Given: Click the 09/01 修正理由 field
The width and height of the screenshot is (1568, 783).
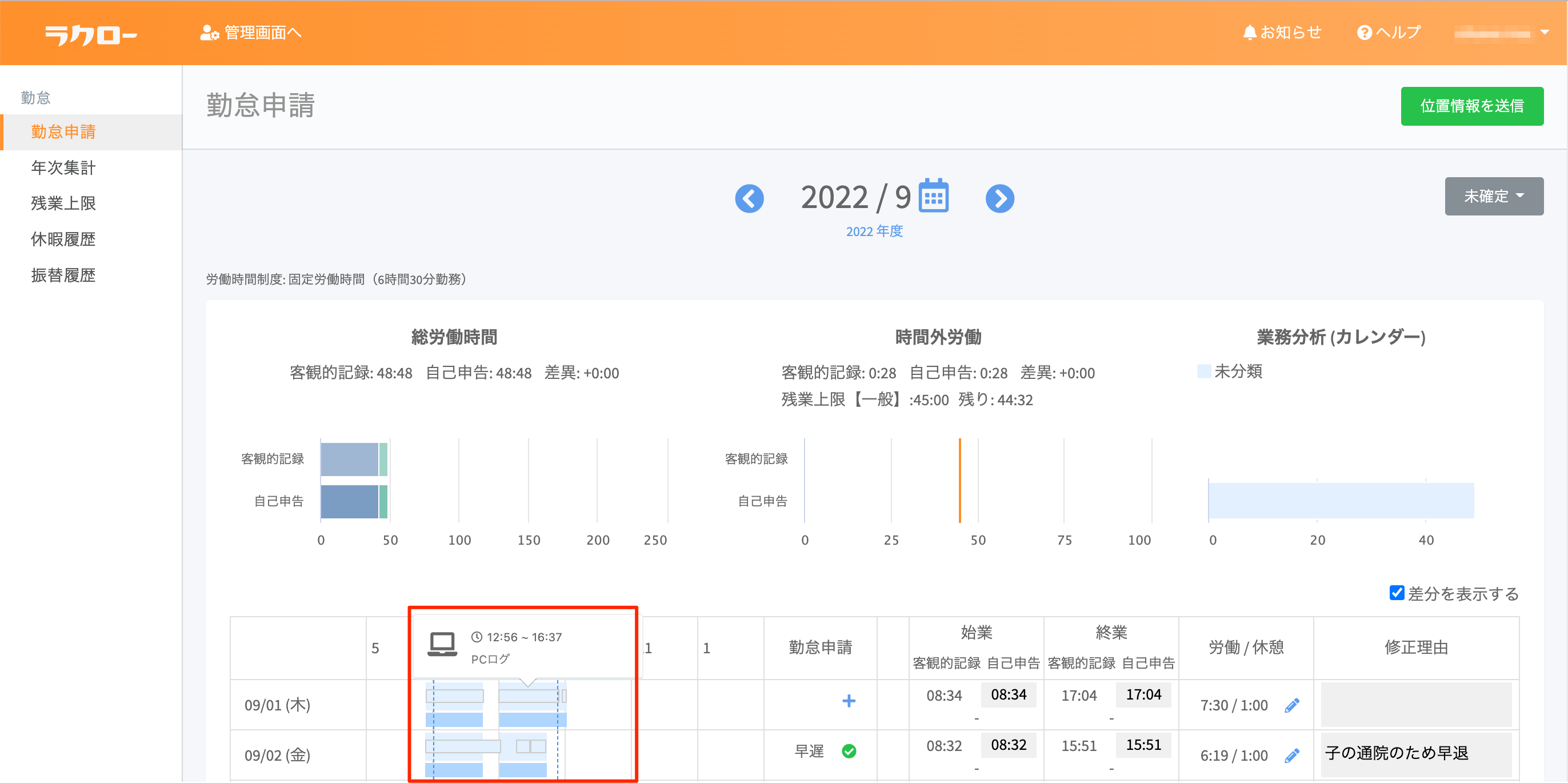Looking at the screenshot, I should 1416,705.
